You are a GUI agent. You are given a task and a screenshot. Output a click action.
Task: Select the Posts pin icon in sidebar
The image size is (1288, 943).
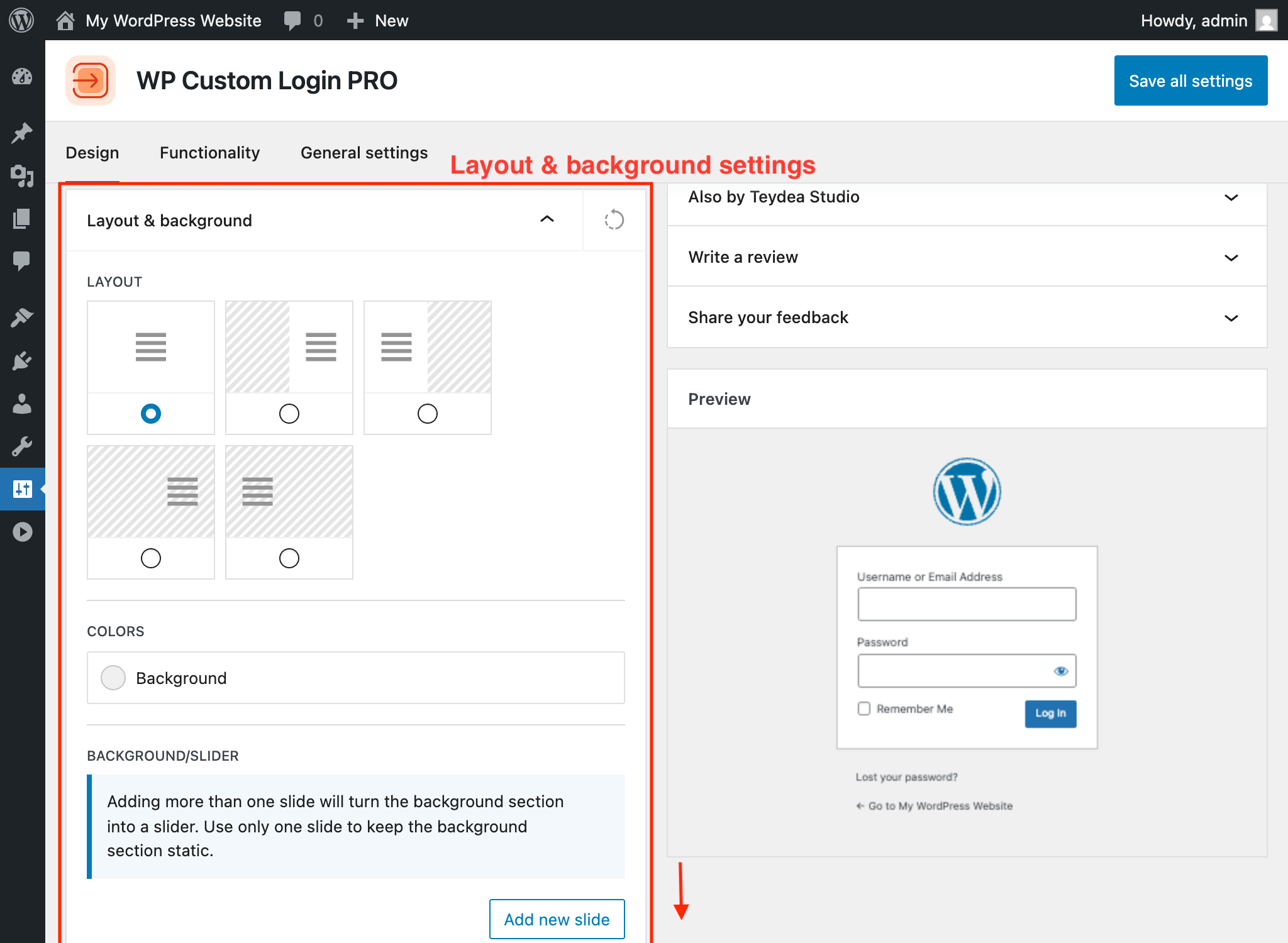pyautogui.click(x=22, y=132)
